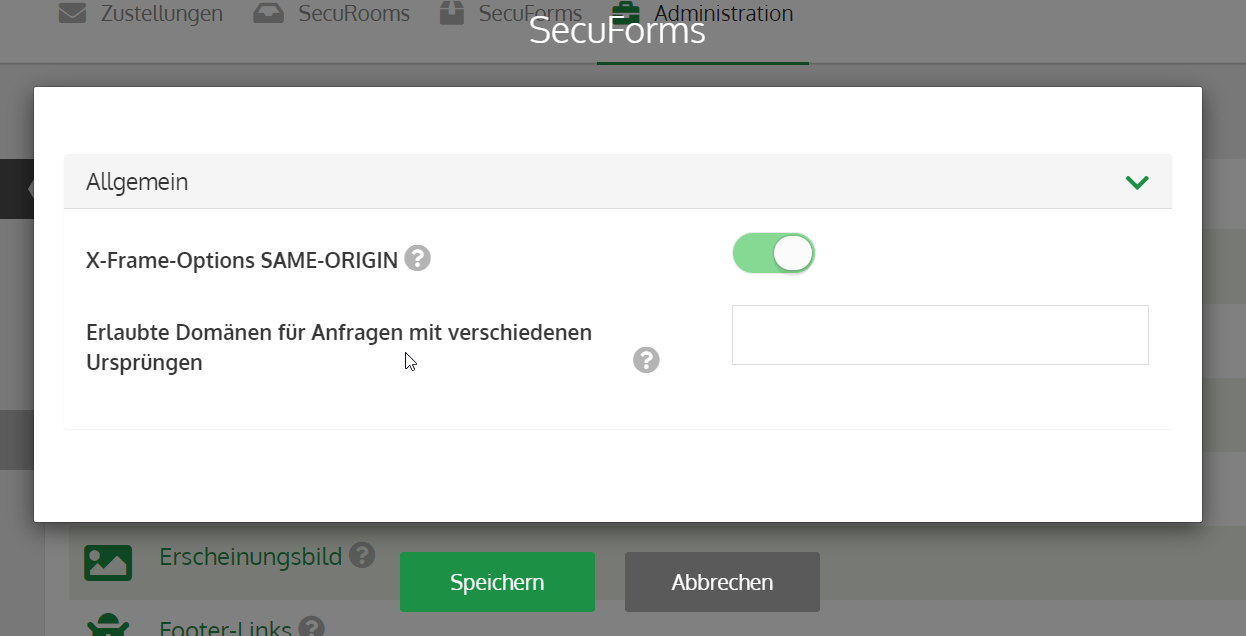Open the Erscheinungsbild settings link
Viewport: 1246px width, 636px height.
[x=251, y=557]
